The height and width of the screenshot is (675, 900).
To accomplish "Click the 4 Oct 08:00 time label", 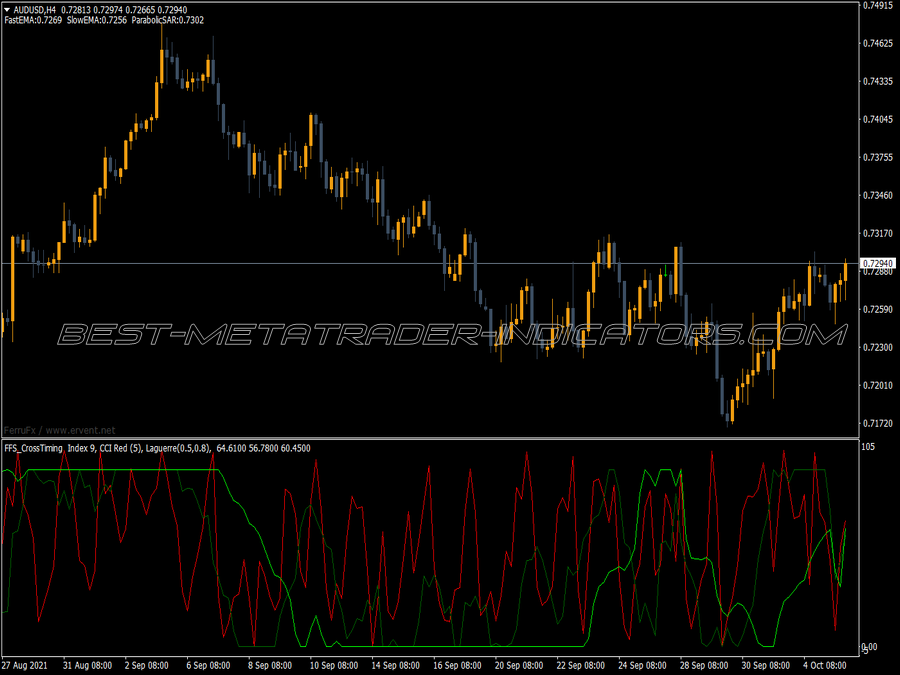I will pyautogui.click(x=824, y=665).
